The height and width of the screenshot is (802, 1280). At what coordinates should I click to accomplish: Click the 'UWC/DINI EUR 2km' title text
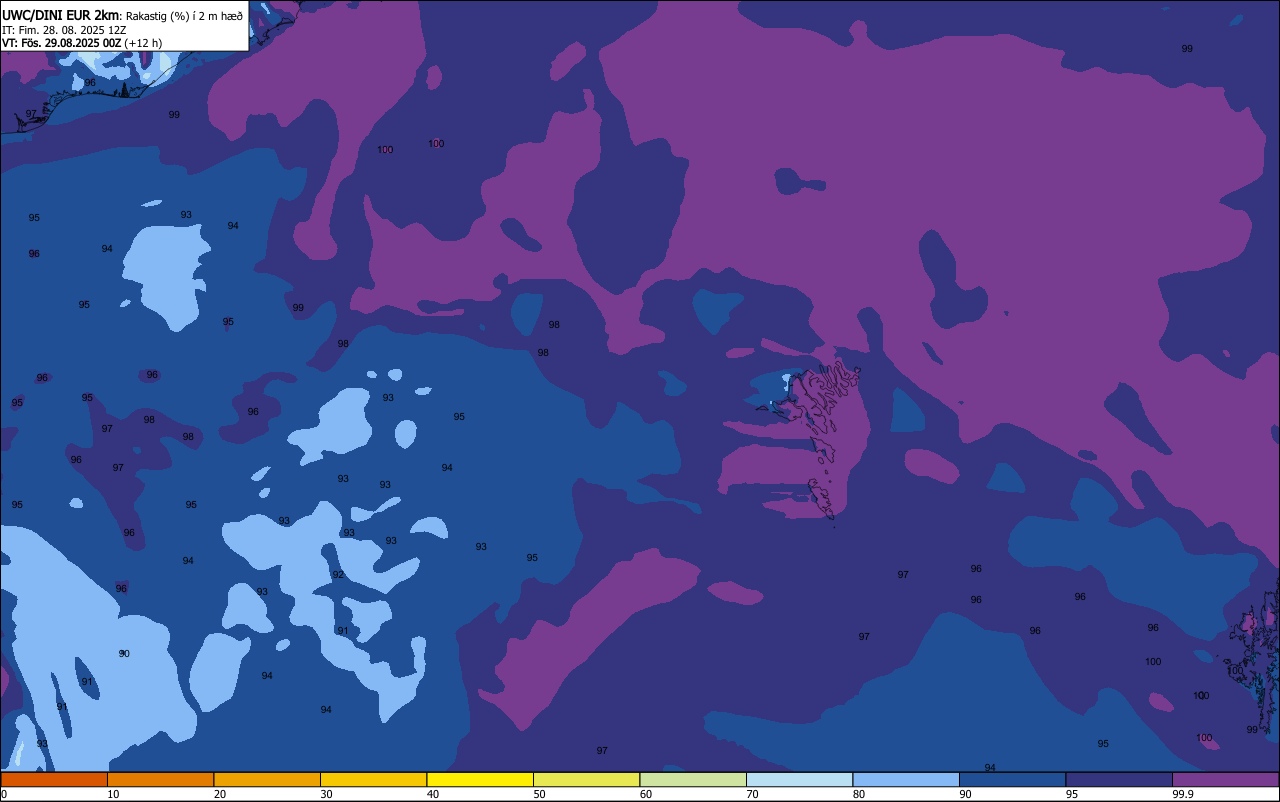tap(60, 15)
